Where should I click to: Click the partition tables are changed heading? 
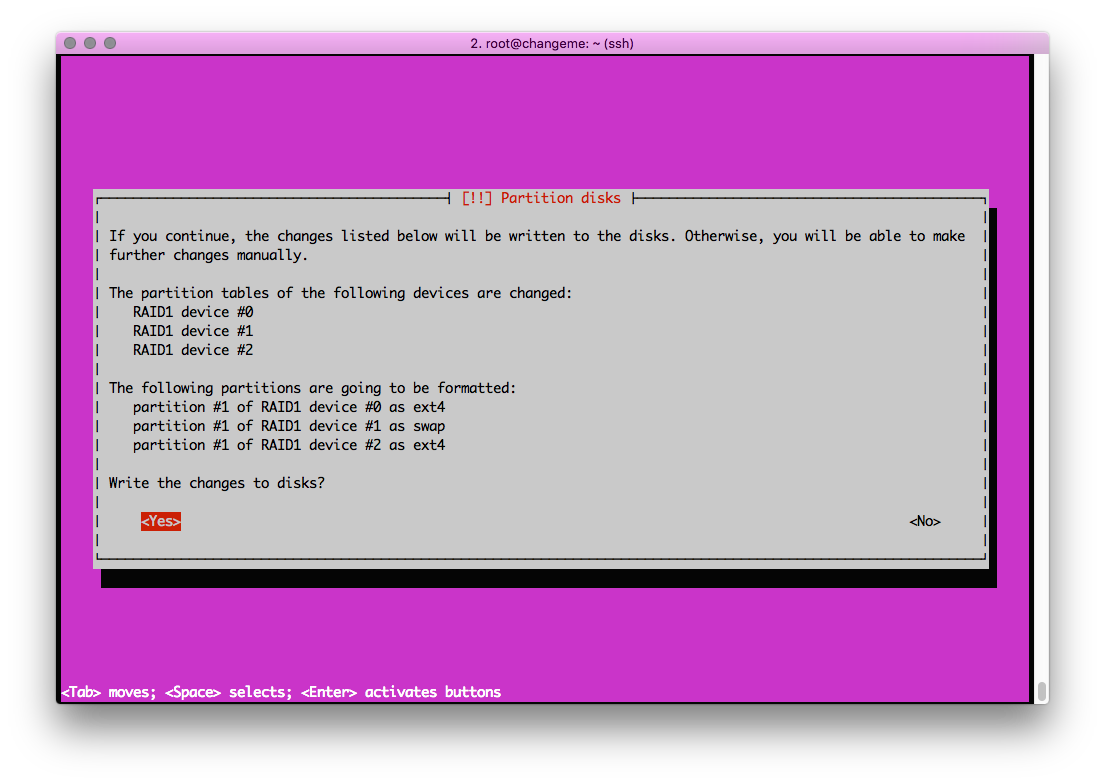tap(340, 293)
